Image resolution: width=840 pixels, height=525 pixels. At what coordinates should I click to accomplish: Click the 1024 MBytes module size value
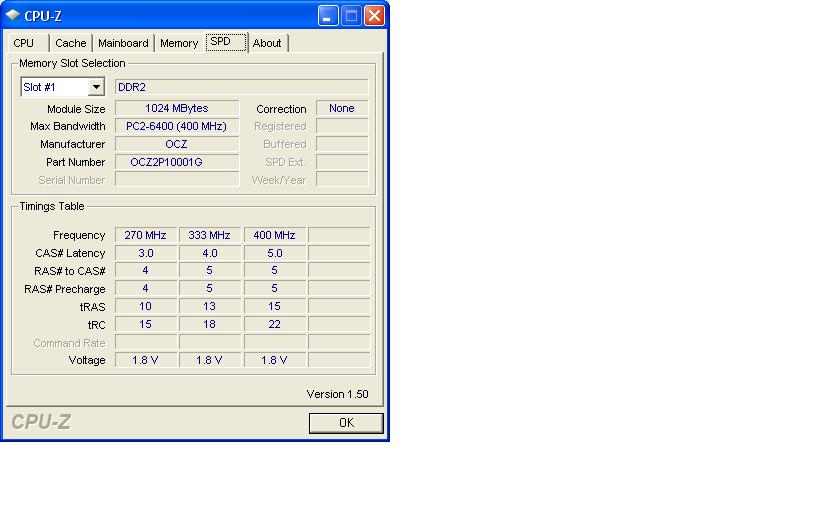point(177,108)
